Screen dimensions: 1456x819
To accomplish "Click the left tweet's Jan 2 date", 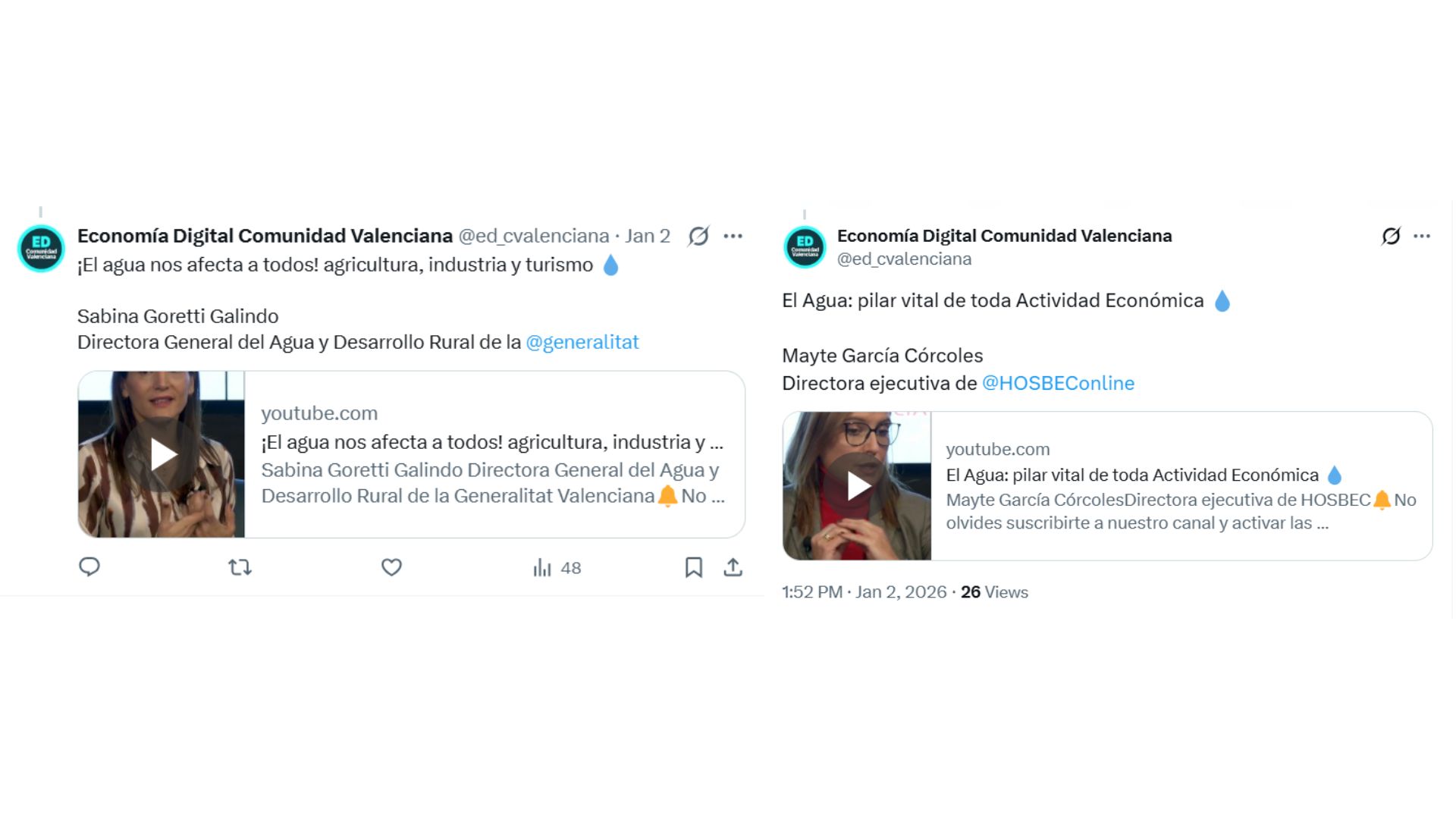I will 648,236.
